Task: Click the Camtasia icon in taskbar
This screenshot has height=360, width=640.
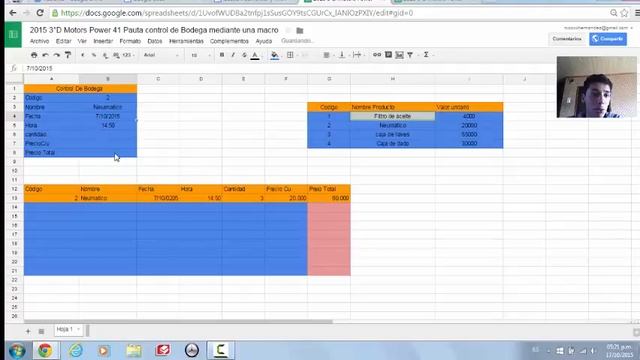Action: pyautogui.click(x=221, y=350)
